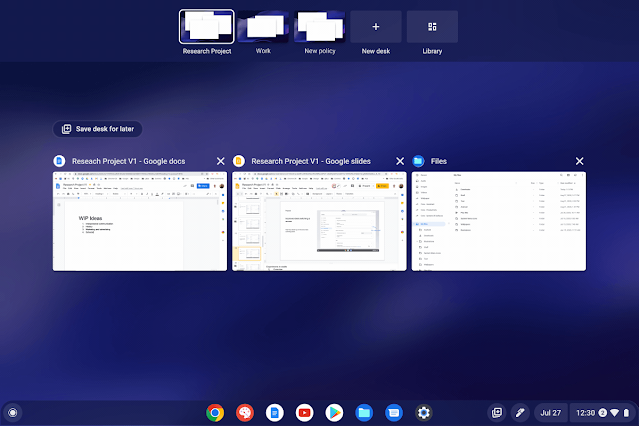The height and width of the screenshot is (426, 639).
Task: Click the save icon on Save desk for later
Action: tap(66, 129)
